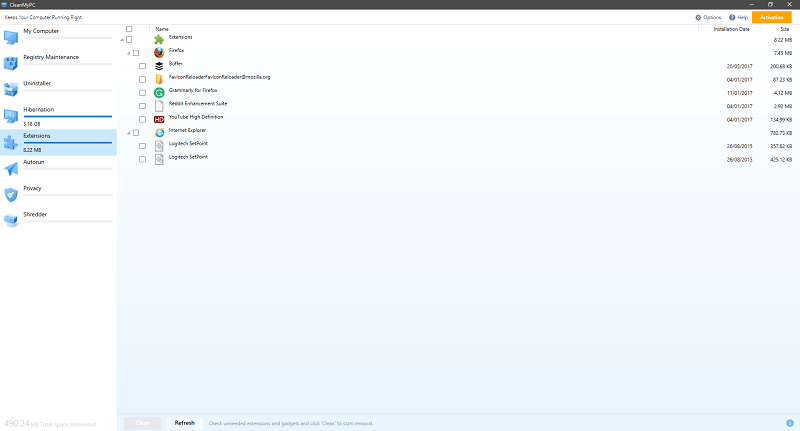Click the Firefox browser icon
800x431 pixels.
[x=159, y=53]
